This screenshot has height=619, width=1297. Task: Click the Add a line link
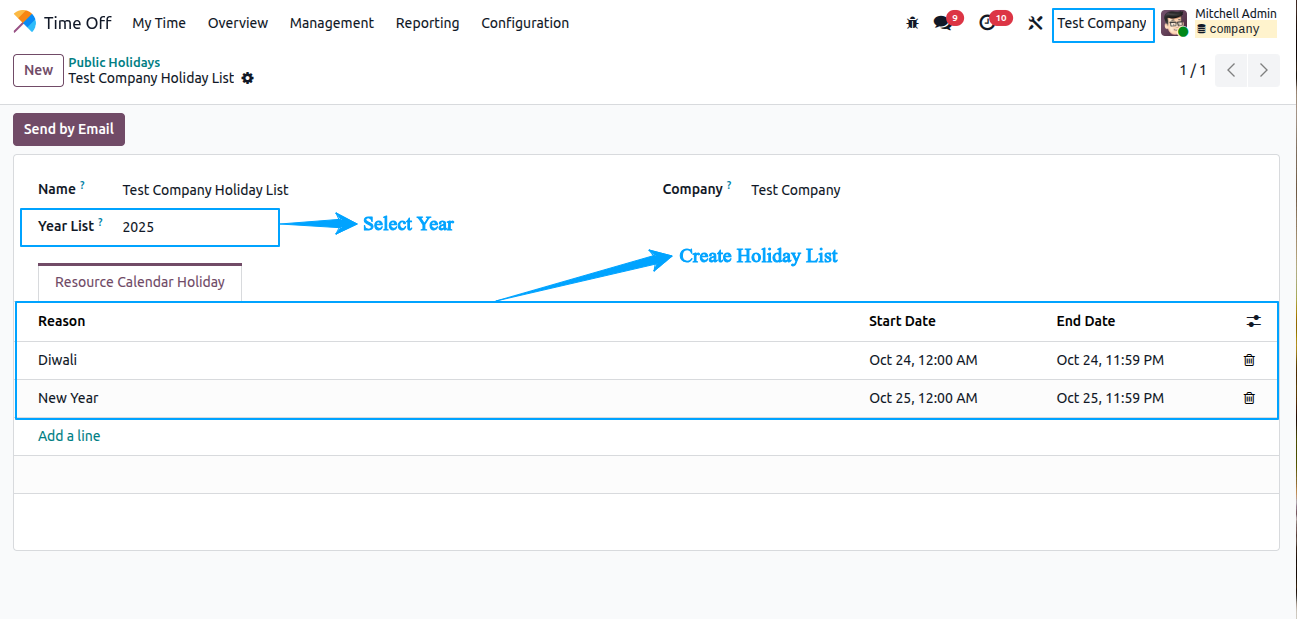point(69,436)
